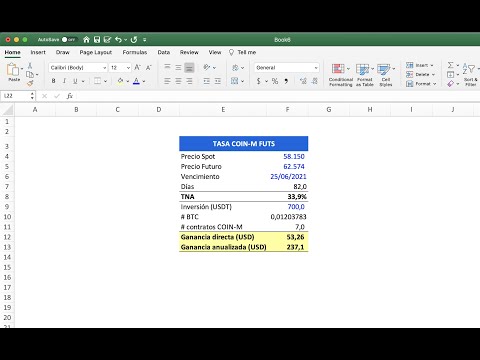Open Format as Table gallery

(x=365, y=75)
